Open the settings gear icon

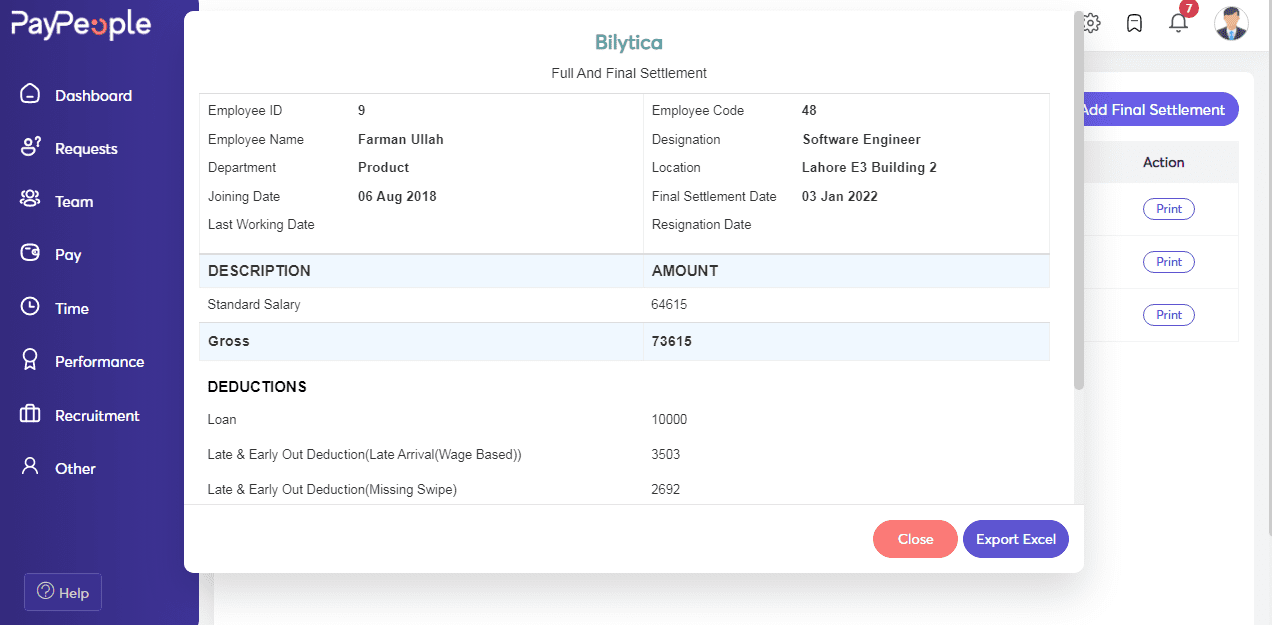point(1092,23)
